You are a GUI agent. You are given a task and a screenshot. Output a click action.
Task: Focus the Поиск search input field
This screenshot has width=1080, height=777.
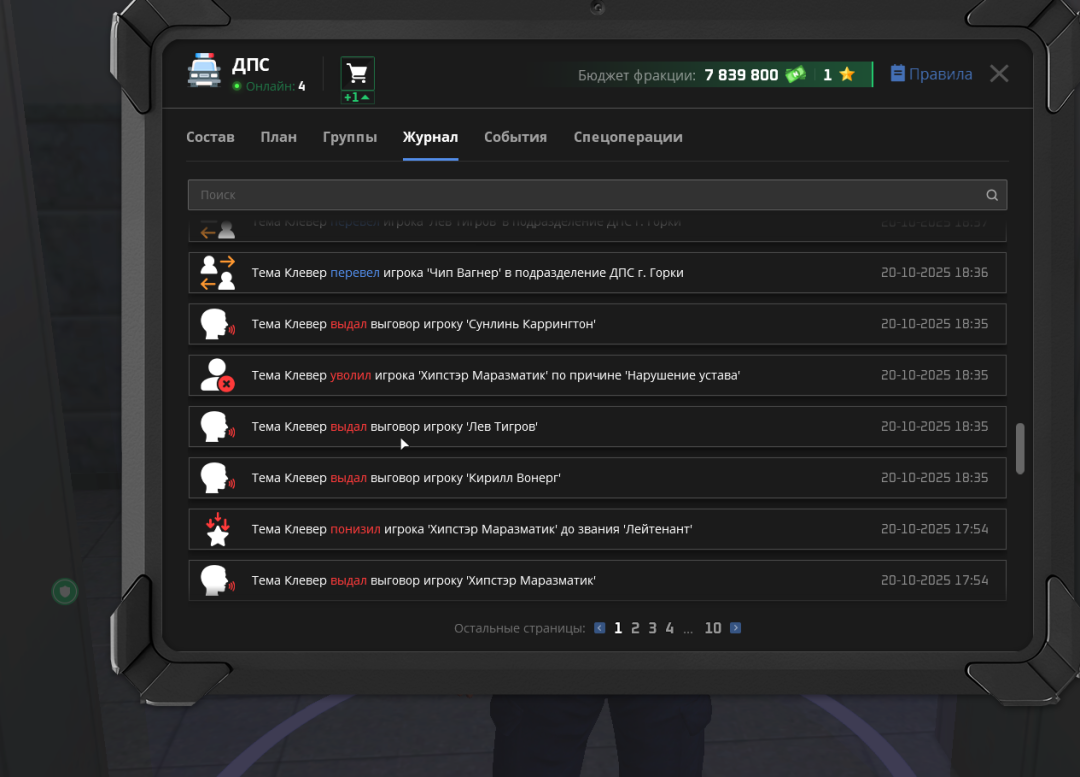pos(580,195)
